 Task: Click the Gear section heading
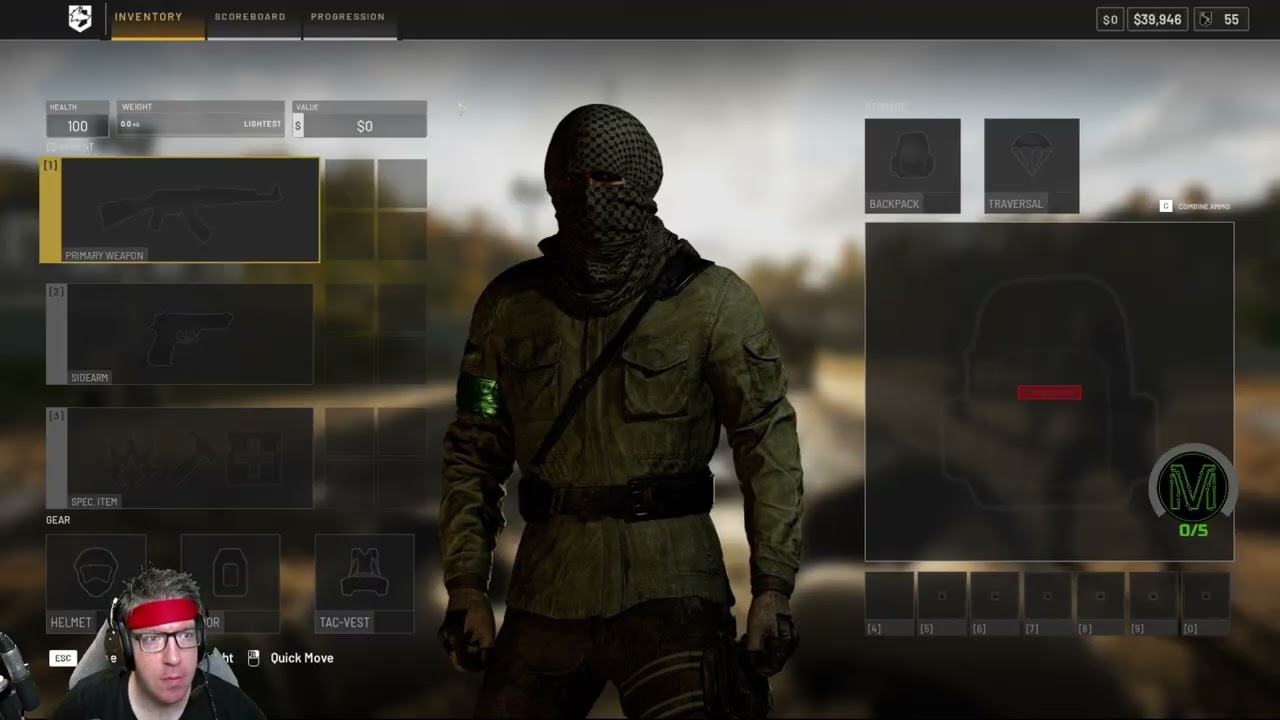point(58,520)
